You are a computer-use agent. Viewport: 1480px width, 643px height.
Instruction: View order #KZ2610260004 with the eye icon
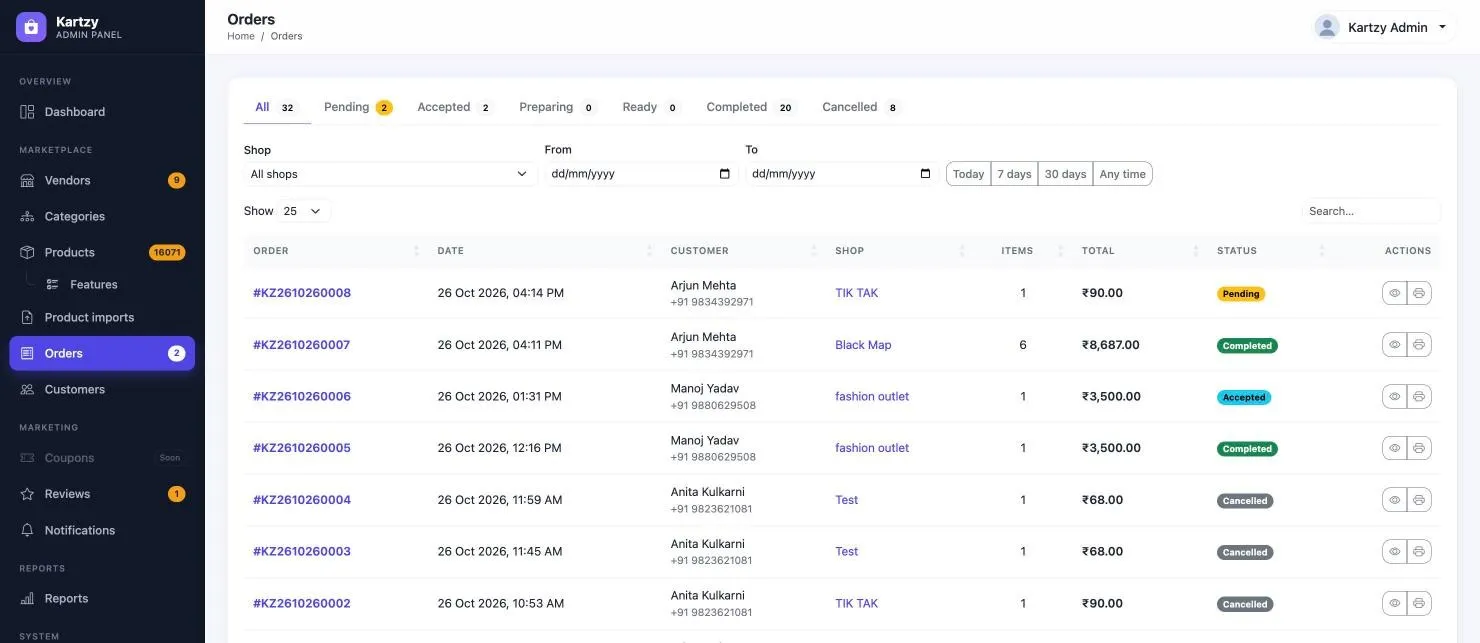pos(1394,500)
